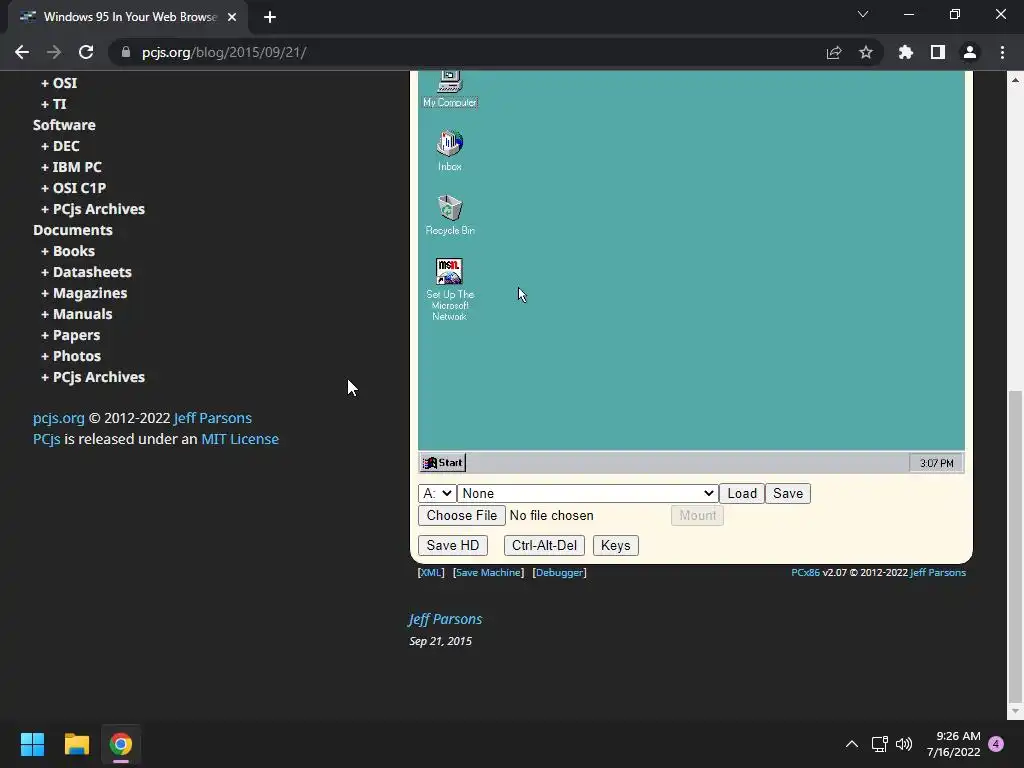Click the volume tray icon
1024x768 pixels.
[x=904, y=744]
